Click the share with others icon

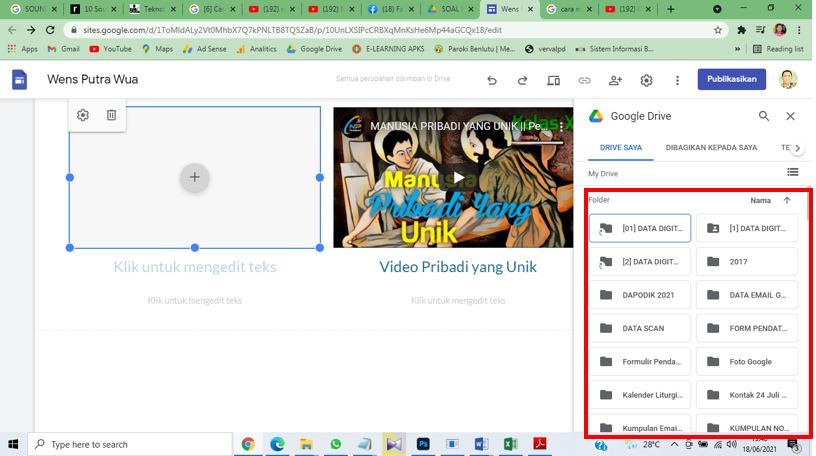click(x=615, y=81)
